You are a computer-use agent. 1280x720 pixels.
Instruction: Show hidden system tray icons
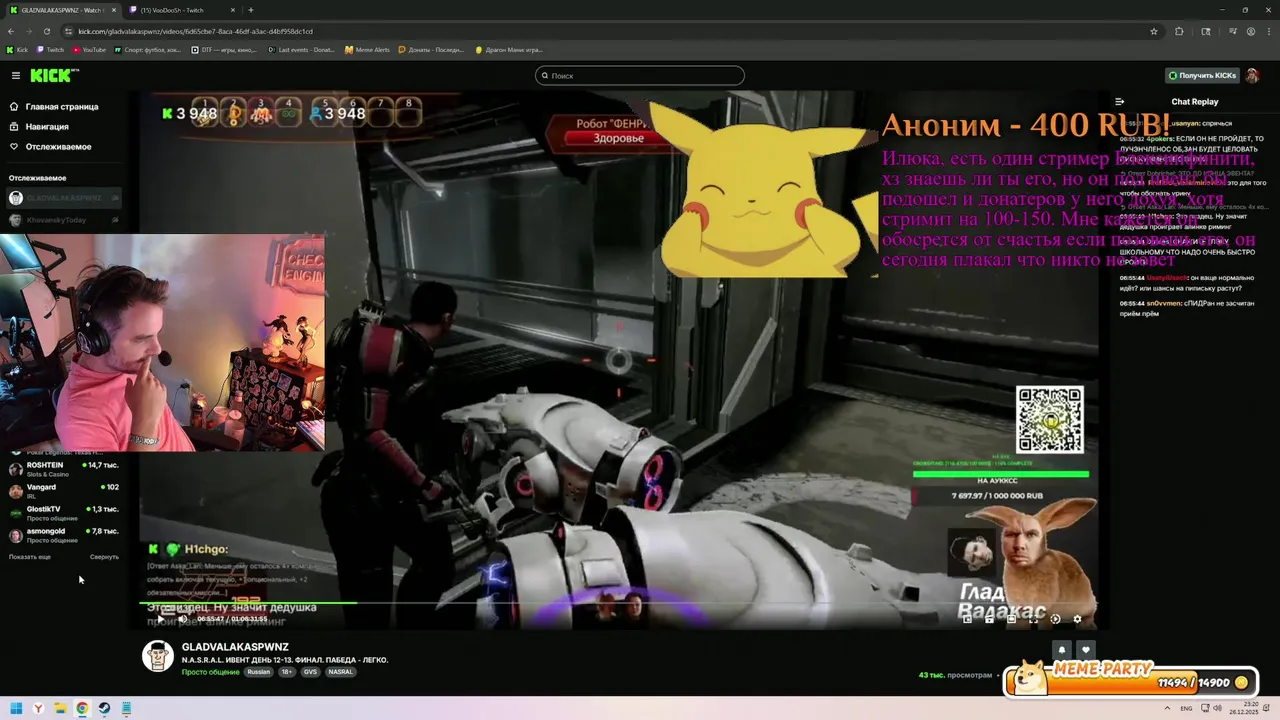coord(1169,709)
